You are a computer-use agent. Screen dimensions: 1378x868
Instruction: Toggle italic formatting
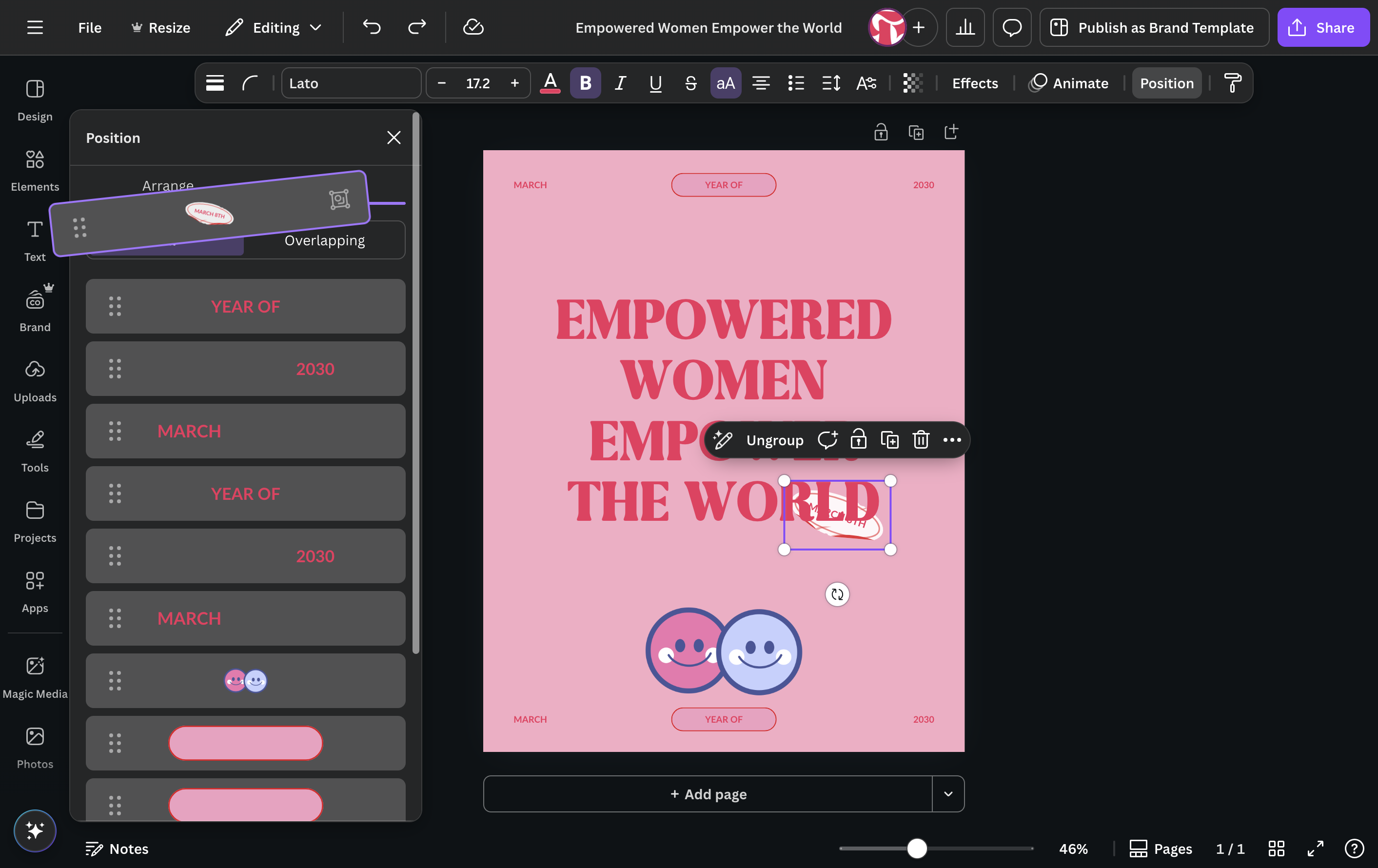[x=620, y=83]
